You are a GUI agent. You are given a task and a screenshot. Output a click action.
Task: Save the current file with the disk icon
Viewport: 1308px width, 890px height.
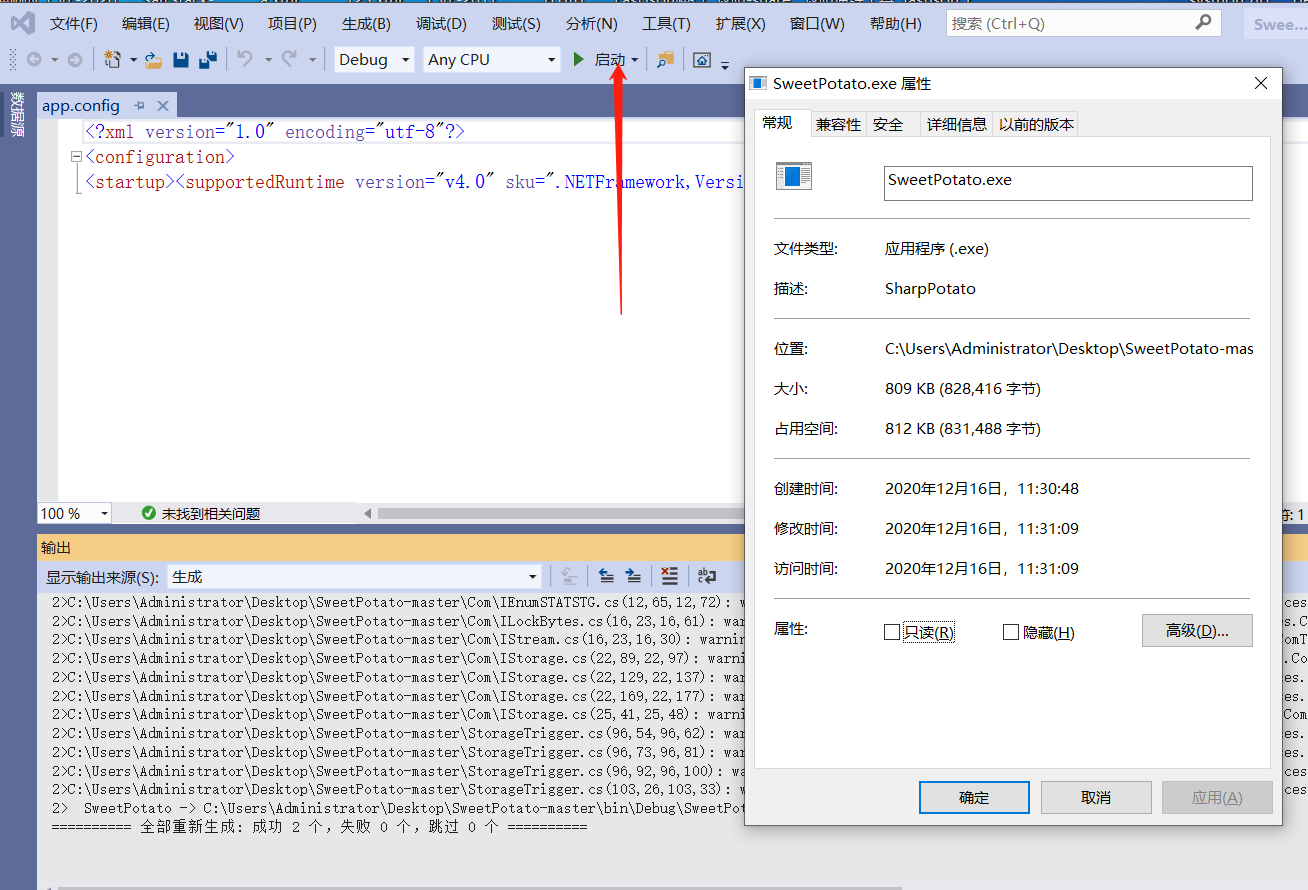point(181,60)
